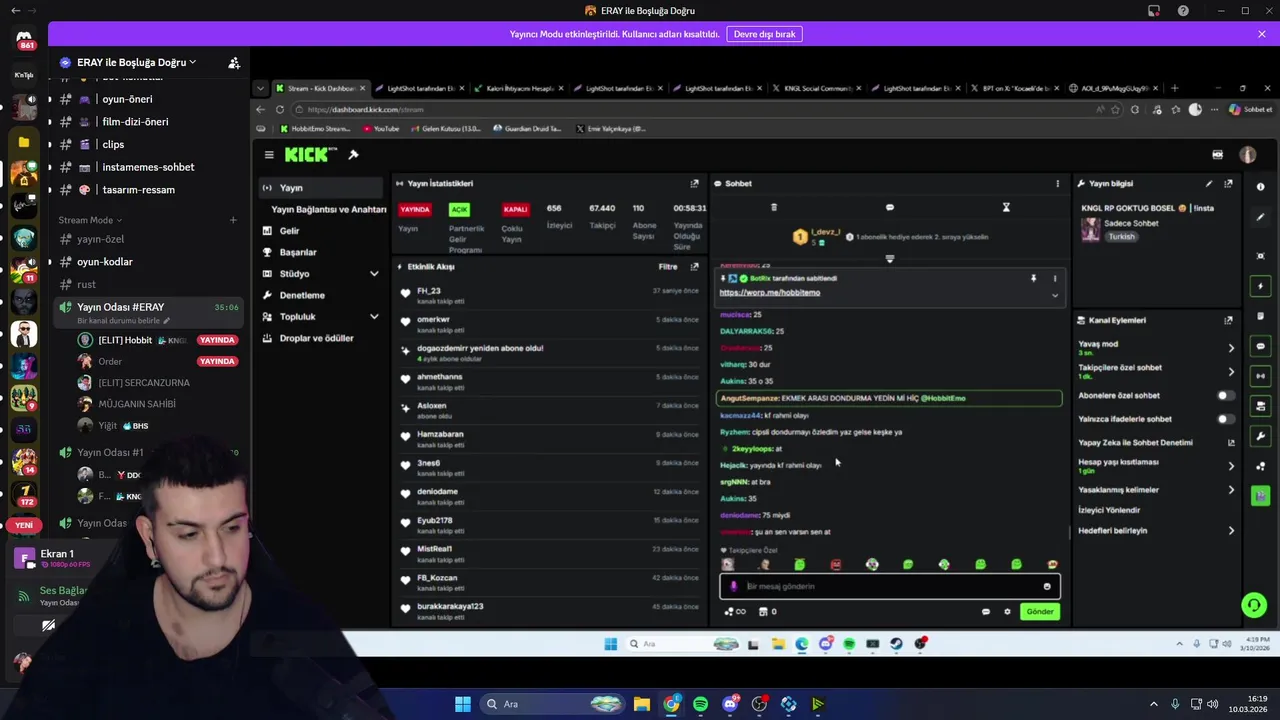This screenshot has height=720, width=1280.
Task: Select [ELIT] SERCANZURNA voice member
Action: tap(143, 383)
